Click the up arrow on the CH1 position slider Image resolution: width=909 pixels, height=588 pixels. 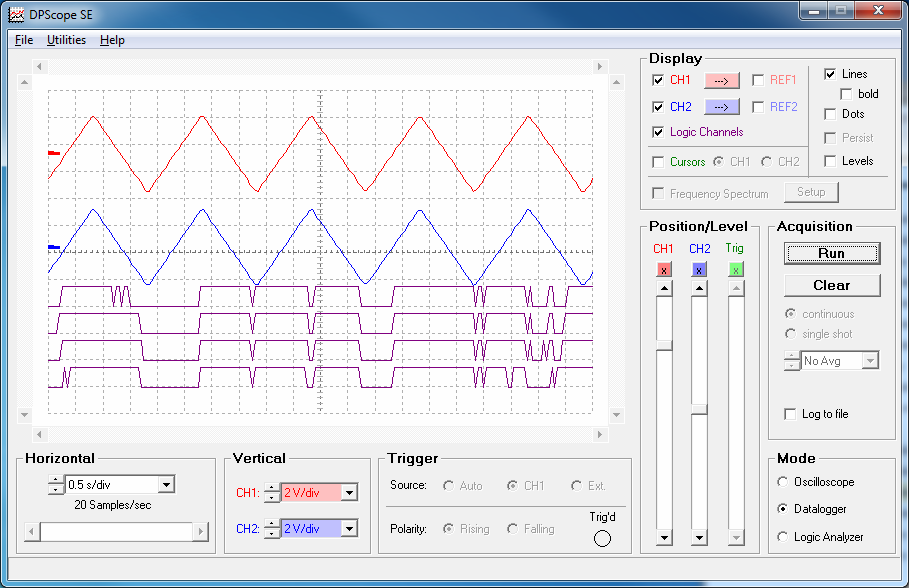tap(663, 289)
